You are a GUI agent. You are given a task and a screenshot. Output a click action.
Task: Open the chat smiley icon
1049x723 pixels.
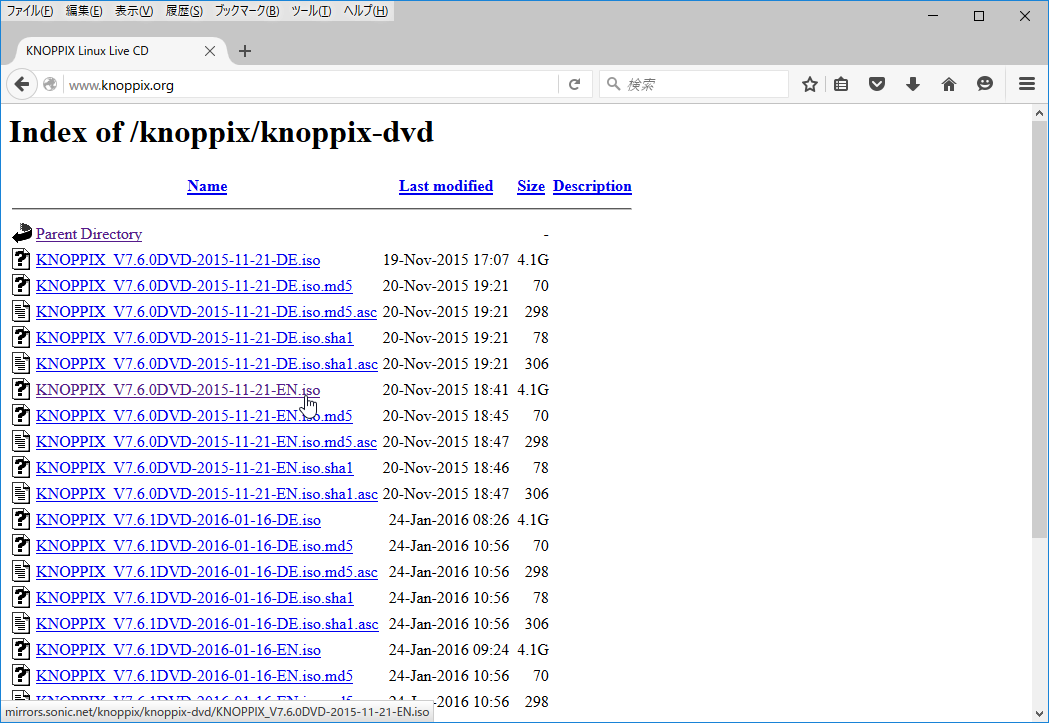click(985, 84)
